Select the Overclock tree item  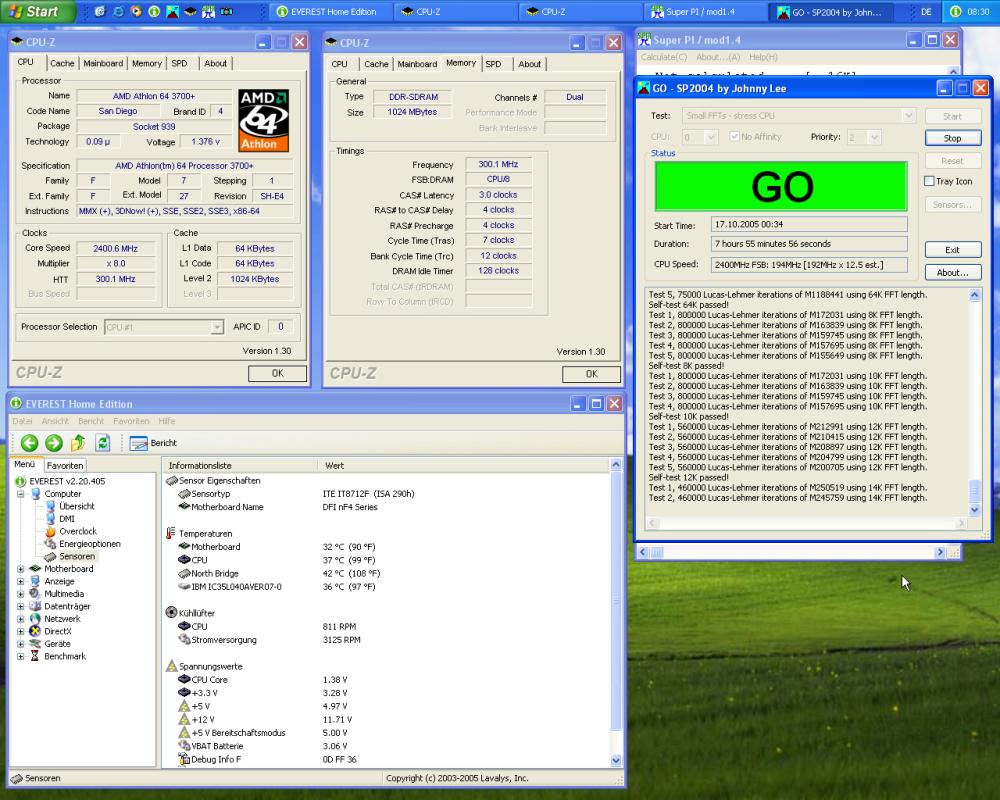(78, 531)
